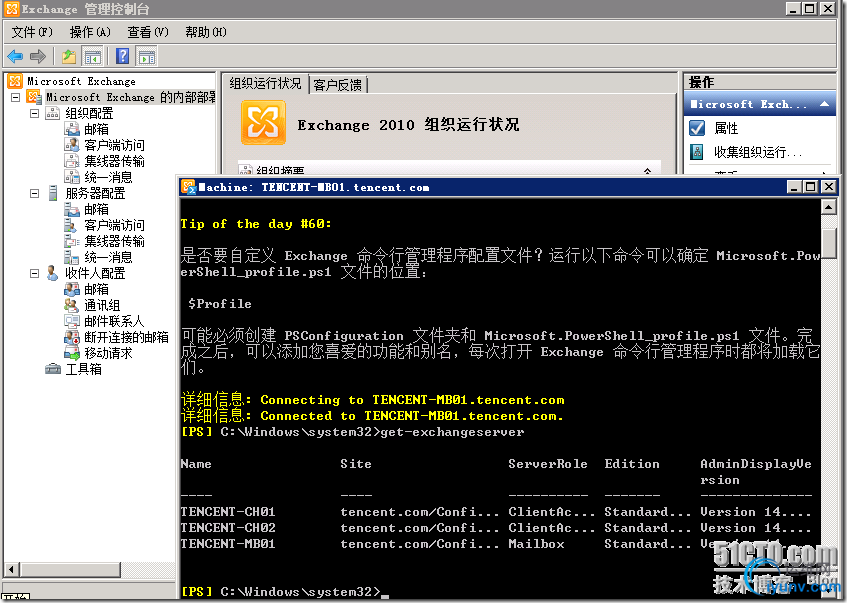Minimize the Exchange 管理控制台 window
This screenshot has width=847, height=603.
792,8
